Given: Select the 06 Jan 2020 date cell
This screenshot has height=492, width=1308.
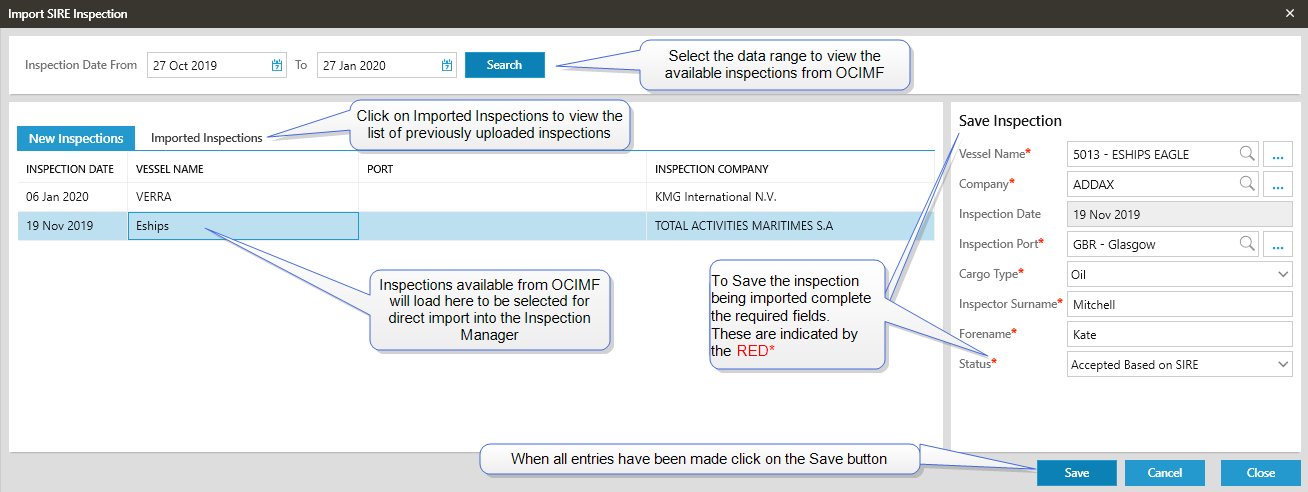Looking at the screenshot, I should point(72,197).
